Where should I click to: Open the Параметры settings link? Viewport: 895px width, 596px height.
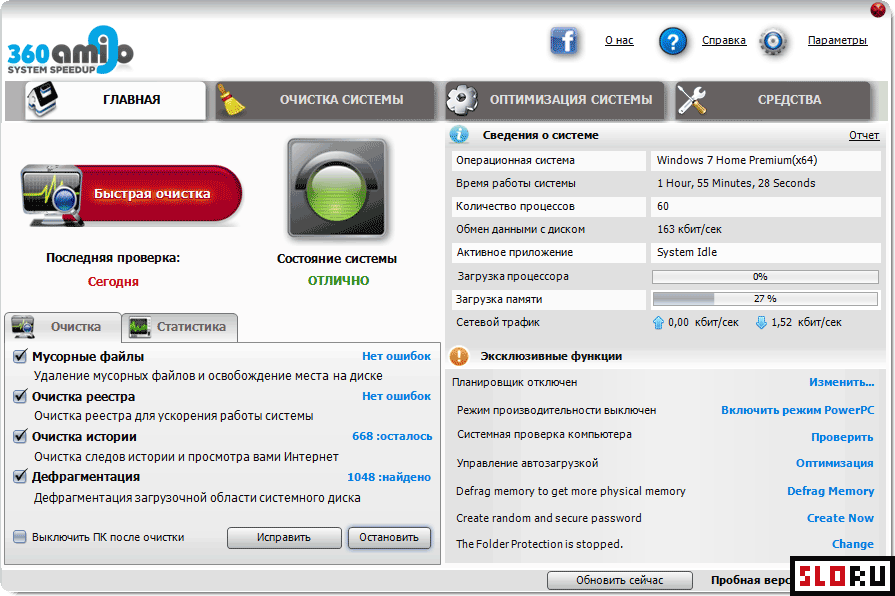pos(837,41)
